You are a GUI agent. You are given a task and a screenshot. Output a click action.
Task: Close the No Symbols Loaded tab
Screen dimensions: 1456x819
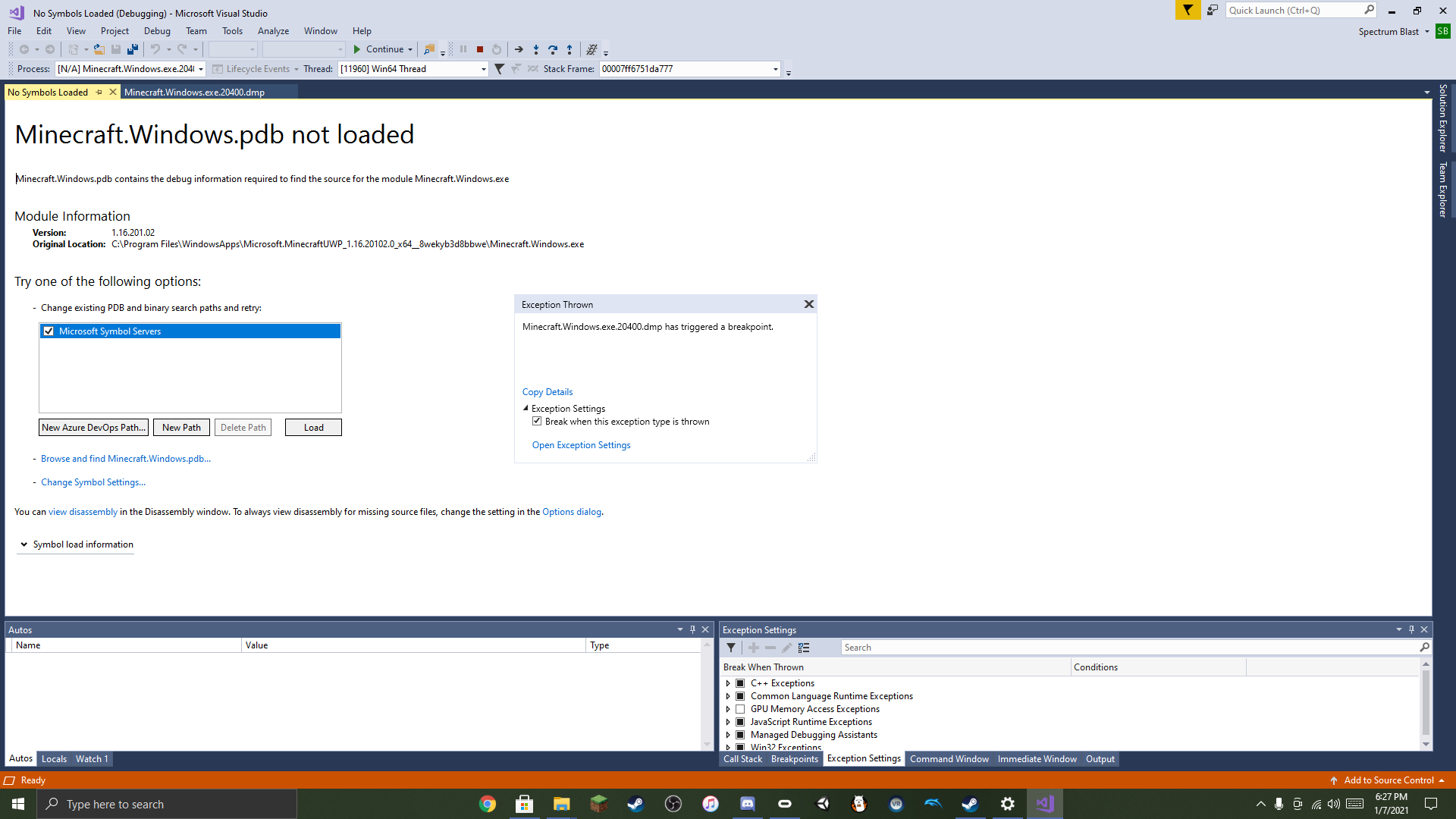(x=113, y=92)
